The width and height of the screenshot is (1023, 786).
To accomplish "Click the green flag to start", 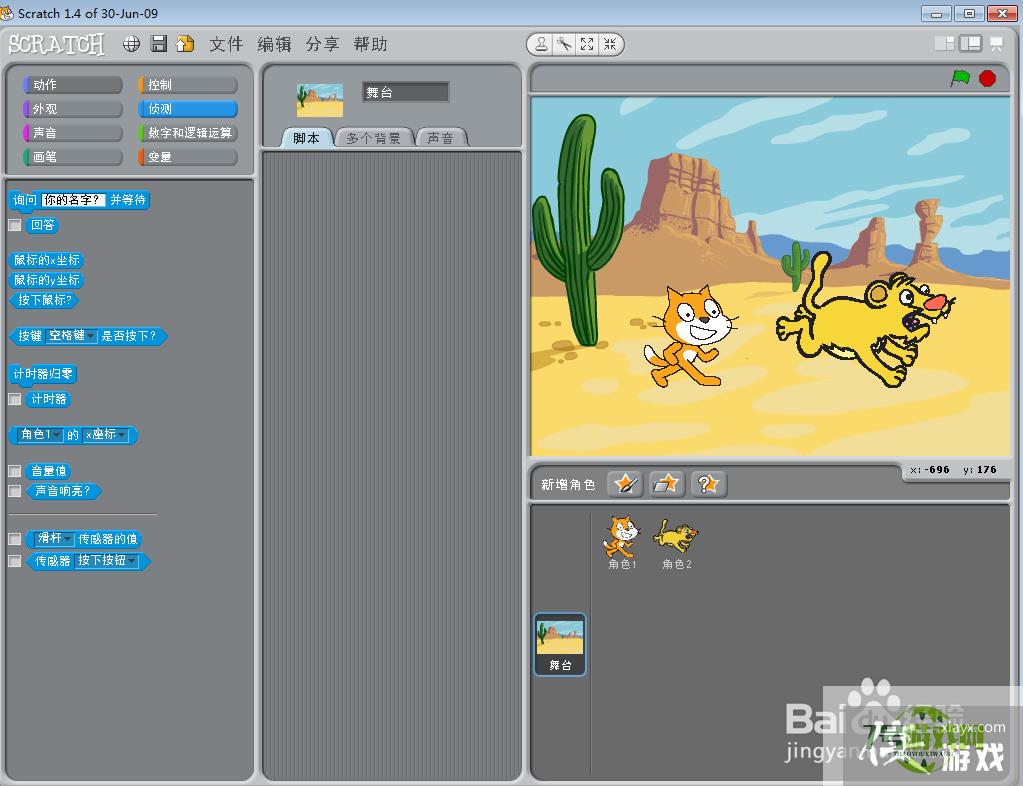I will [x=960, y=78].
